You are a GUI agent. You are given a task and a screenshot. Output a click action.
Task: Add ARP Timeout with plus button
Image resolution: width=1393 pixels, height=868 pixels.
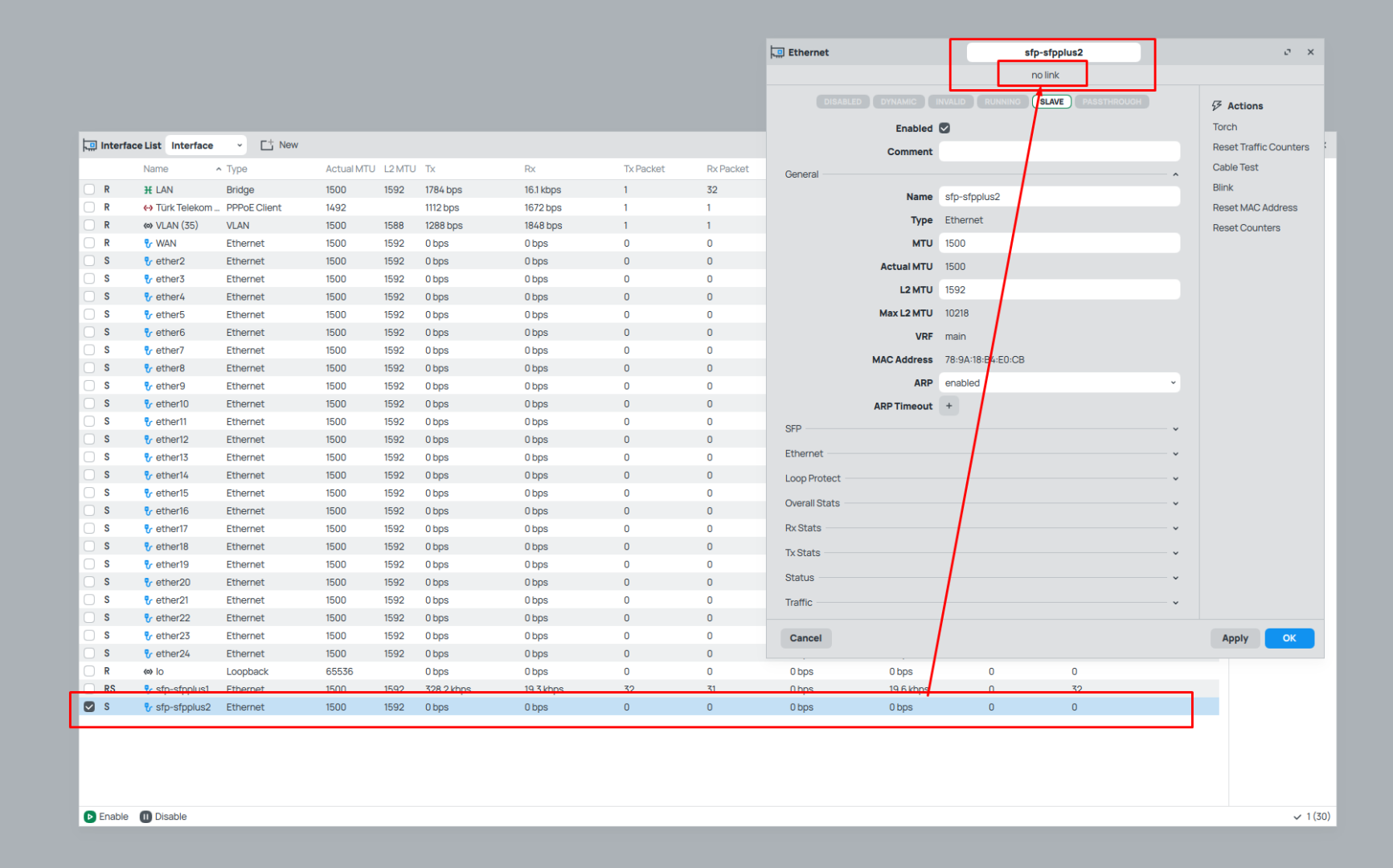(x=949, y=406)
